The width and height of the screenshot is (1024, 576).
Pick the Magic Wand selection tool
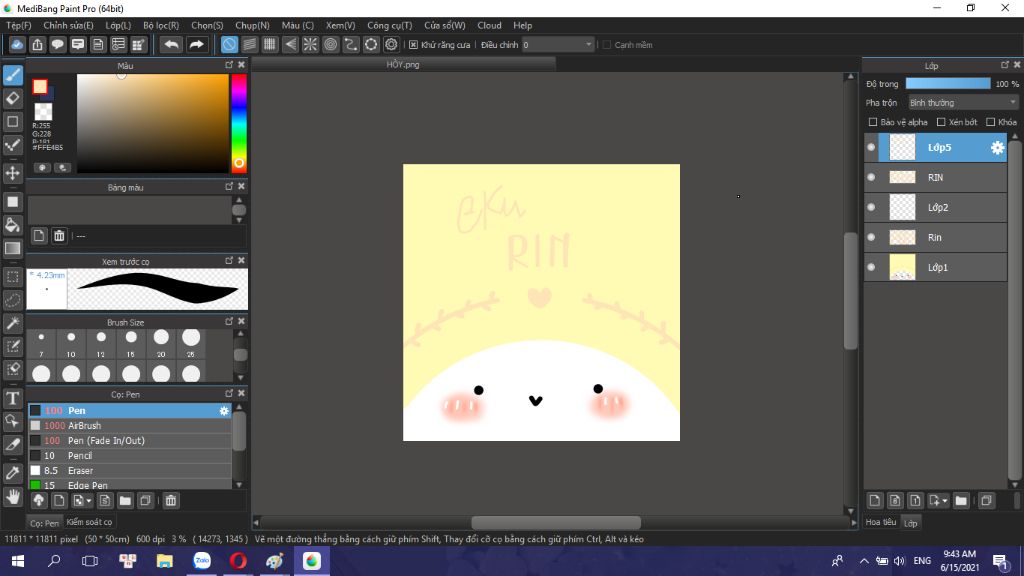tap(13, 323)
